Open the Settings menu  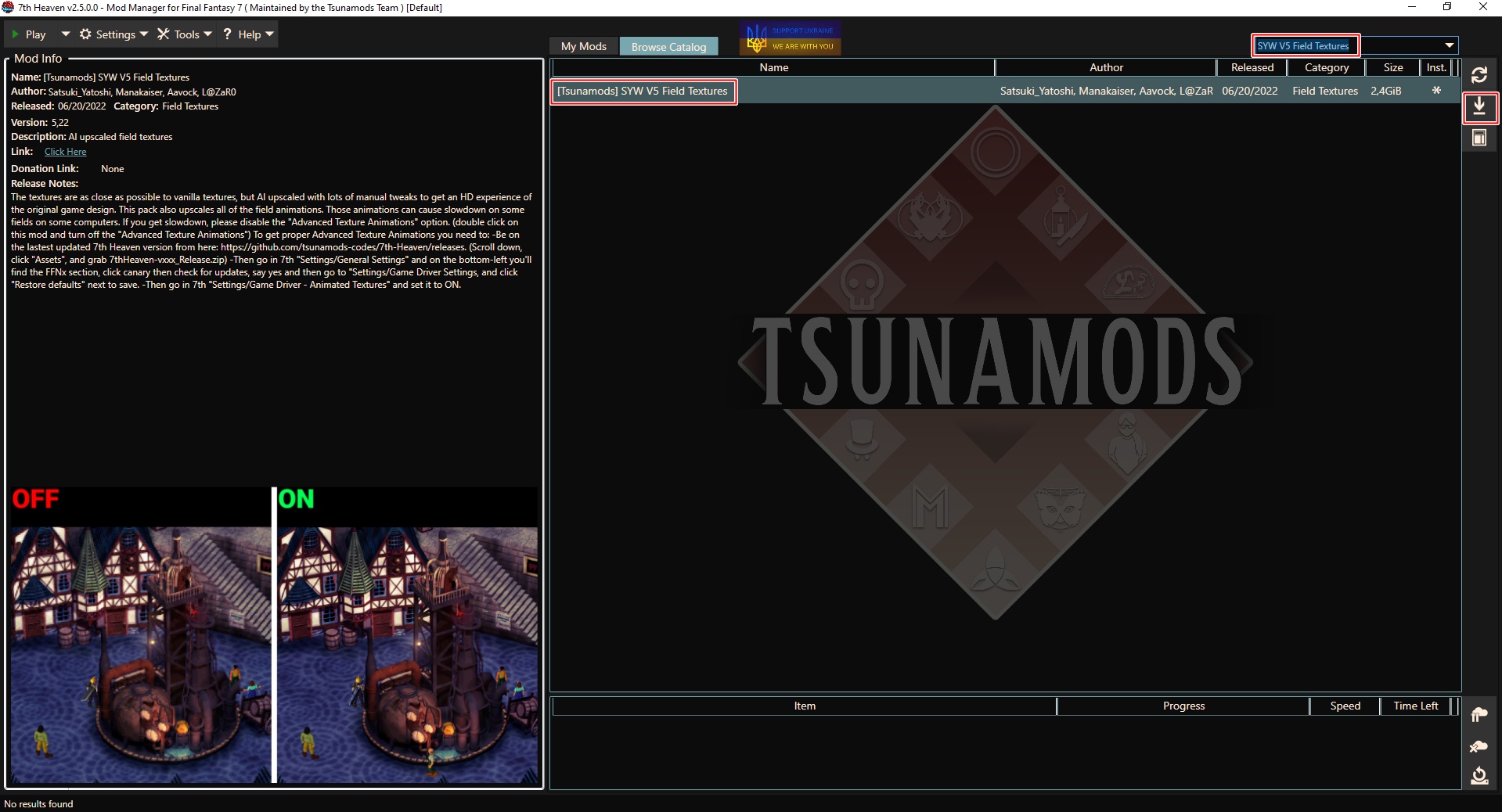click(113, 34)
